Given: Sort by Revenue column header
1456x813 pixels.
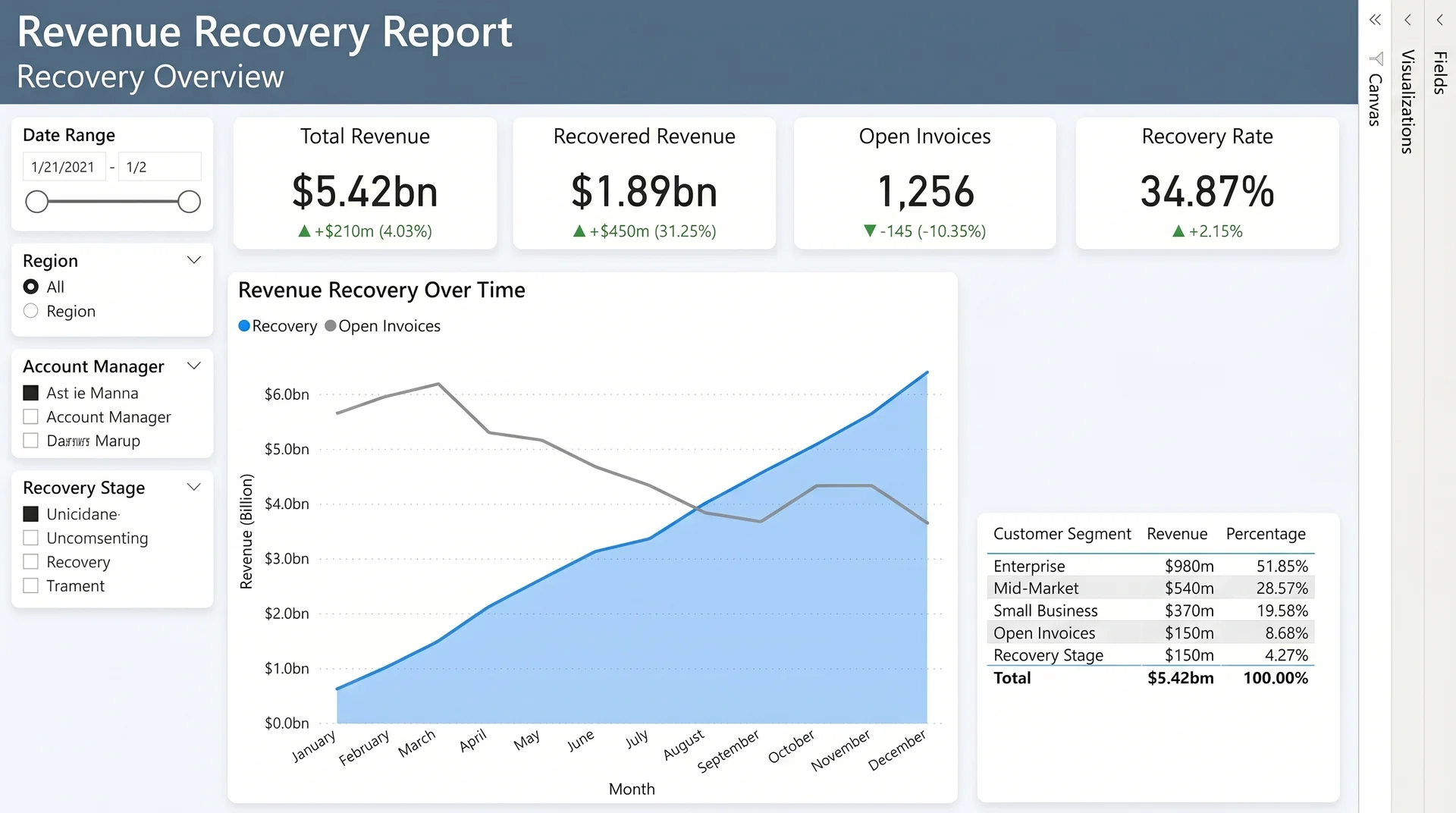Looking at the screenshot, I should [1177, 534].
